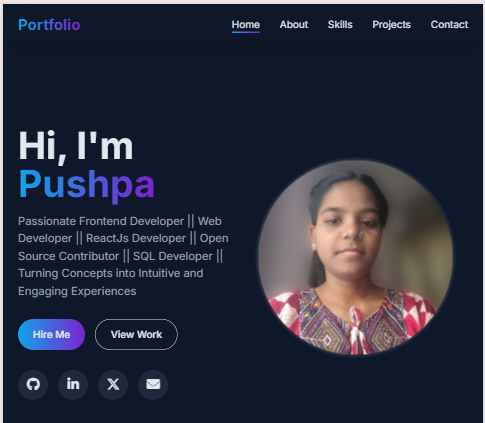This screenshot has height=423, width=485.
Task: Click the View Work outlined button
Action: (x=136, y=334)
